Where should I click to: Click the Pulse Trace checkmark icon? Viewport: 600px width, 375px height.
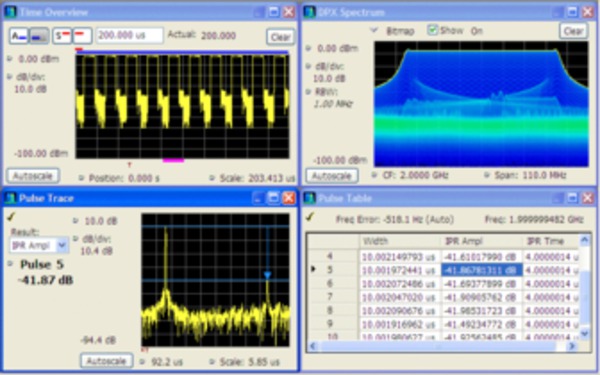11,217
